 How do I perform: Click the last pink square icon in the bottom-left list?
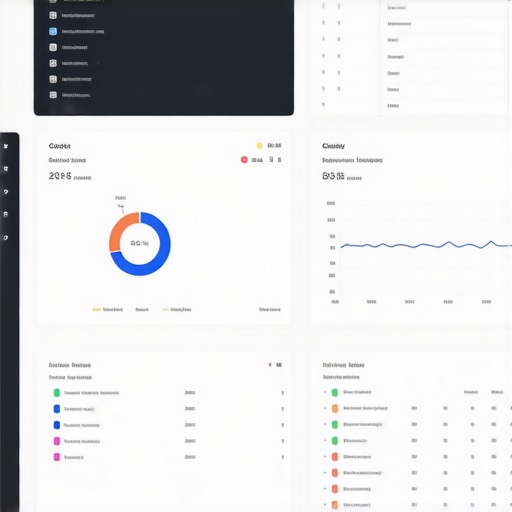[57, 457]
